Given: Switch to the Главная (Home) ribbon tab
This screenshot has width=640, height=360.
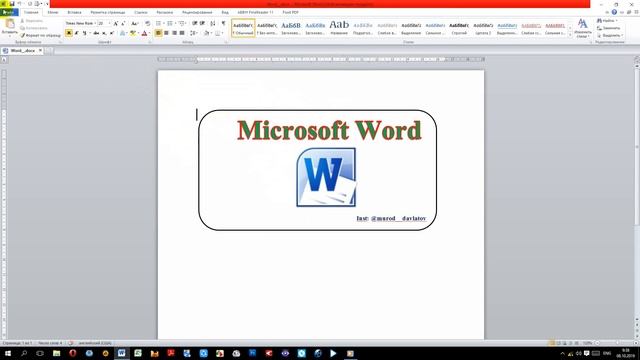Looking at the screenshot, I should pyautogui.click(x=31, y=12).
